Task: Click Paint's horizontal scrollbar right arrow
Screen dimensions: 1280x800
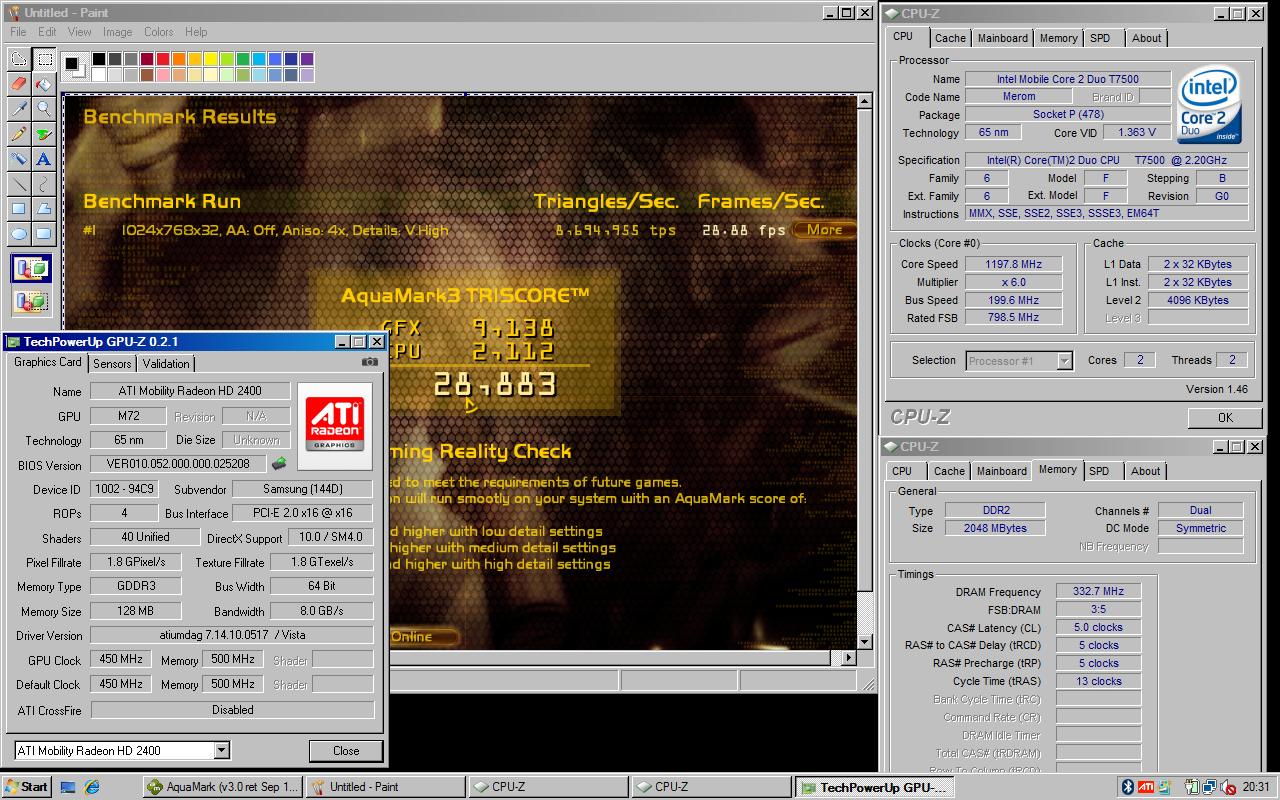Action: point(850,657)
